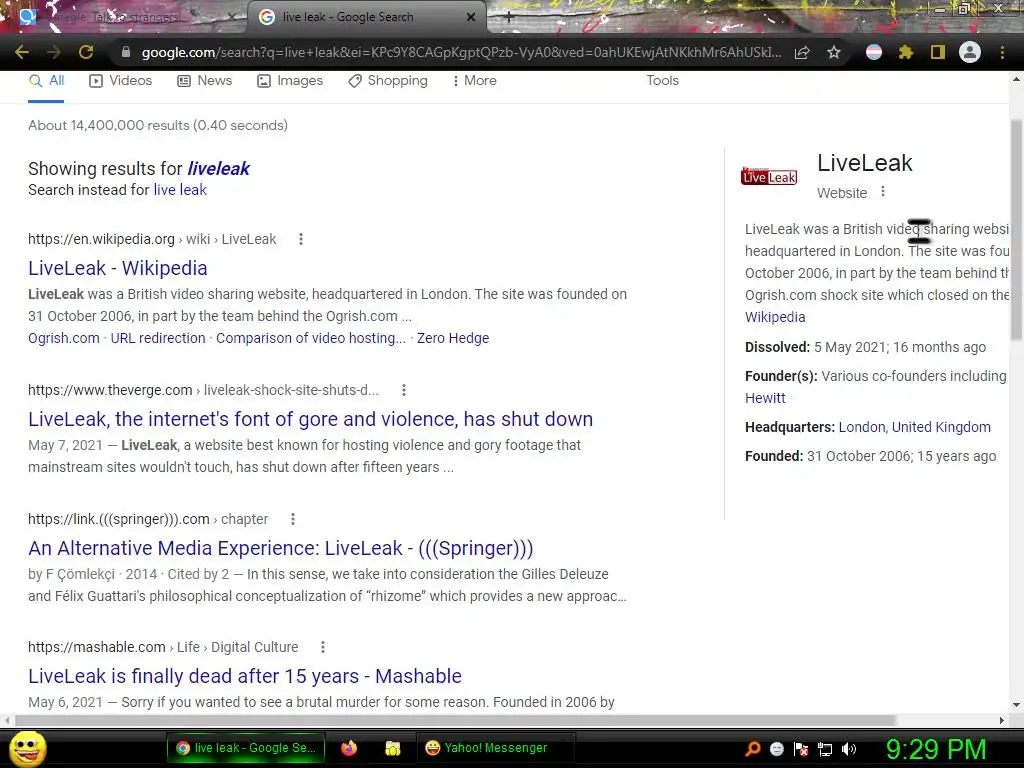Switch to Shopping results
Viewport: 1024px width, 768px height.
pos(388,80)
